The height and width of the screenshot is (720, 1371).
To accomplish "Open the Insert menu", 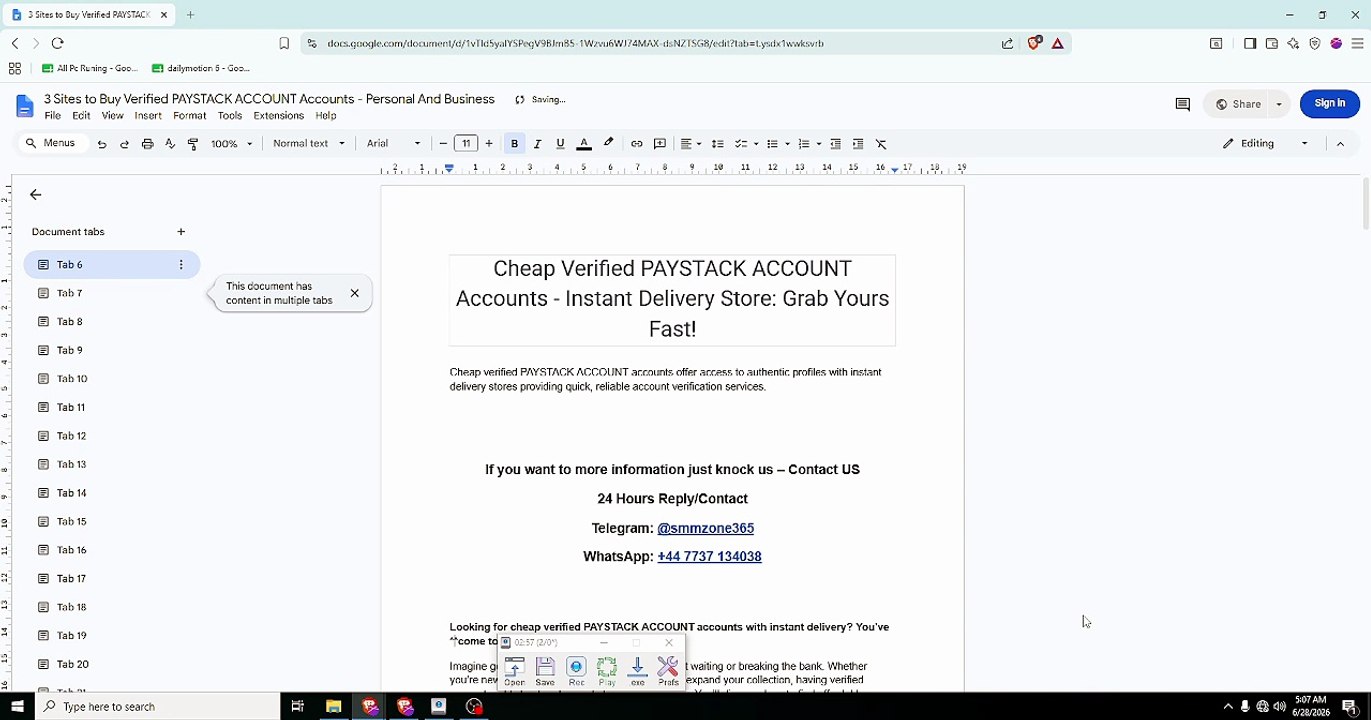I will 148,116.
